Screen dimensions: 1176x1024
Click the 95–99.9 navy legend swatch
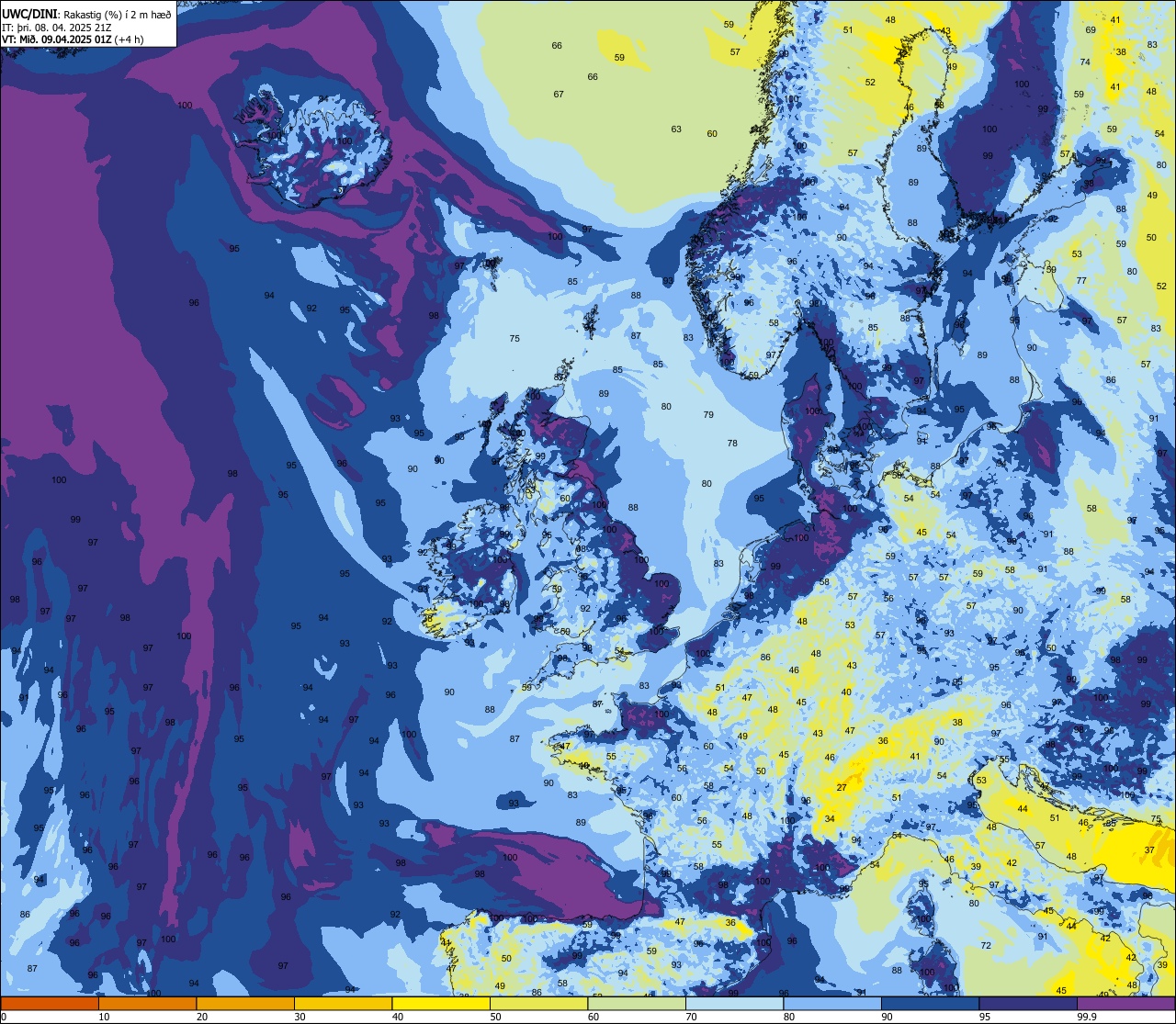point(1028,1003)
